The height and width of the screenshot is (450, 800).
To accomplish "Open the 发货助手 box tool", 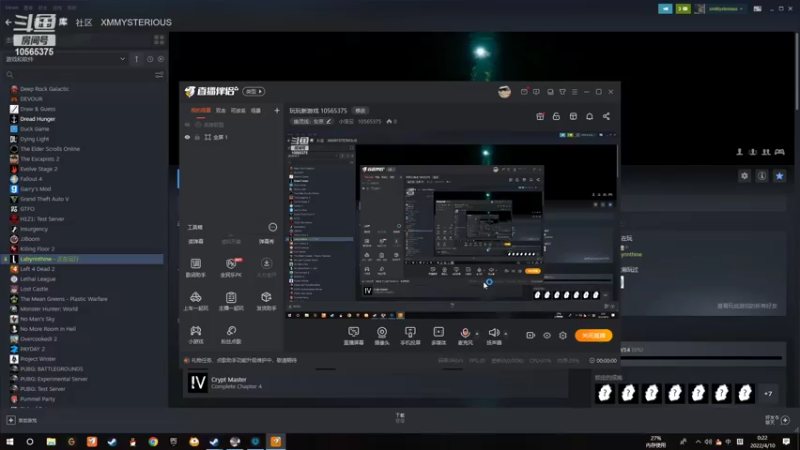I will (x=266, y=301).
